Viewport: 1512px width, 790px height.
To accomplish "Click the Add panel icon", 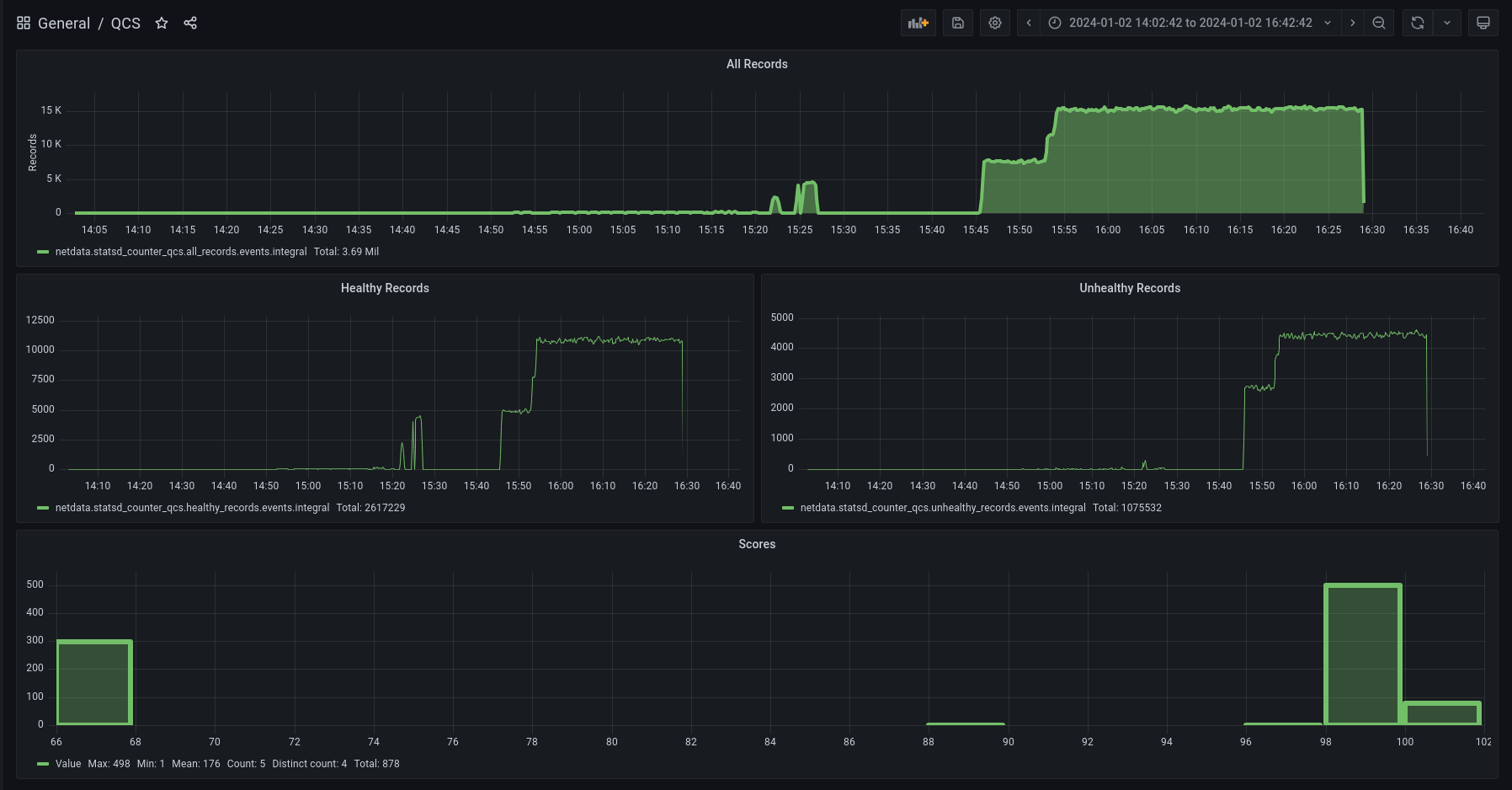I will point(918,23).
